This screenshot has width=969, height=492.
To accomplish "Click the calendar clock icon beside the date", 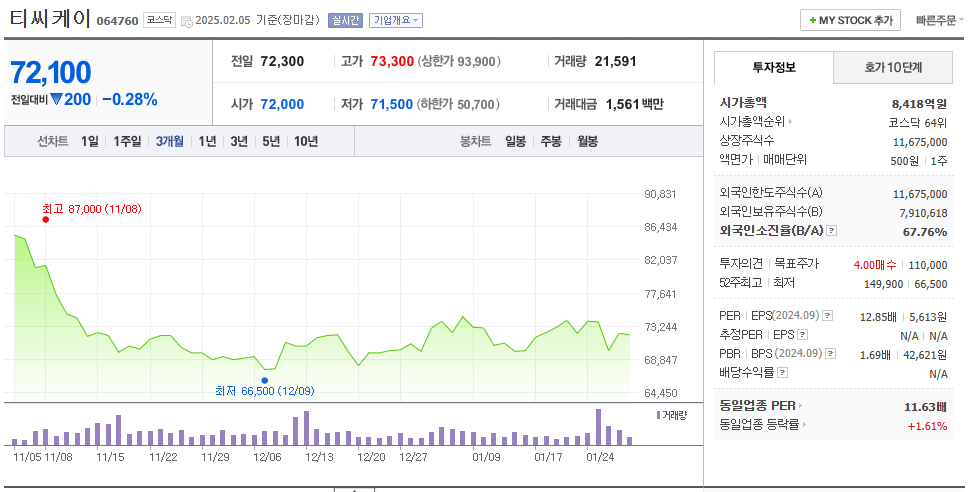I will tap(187, 22).
